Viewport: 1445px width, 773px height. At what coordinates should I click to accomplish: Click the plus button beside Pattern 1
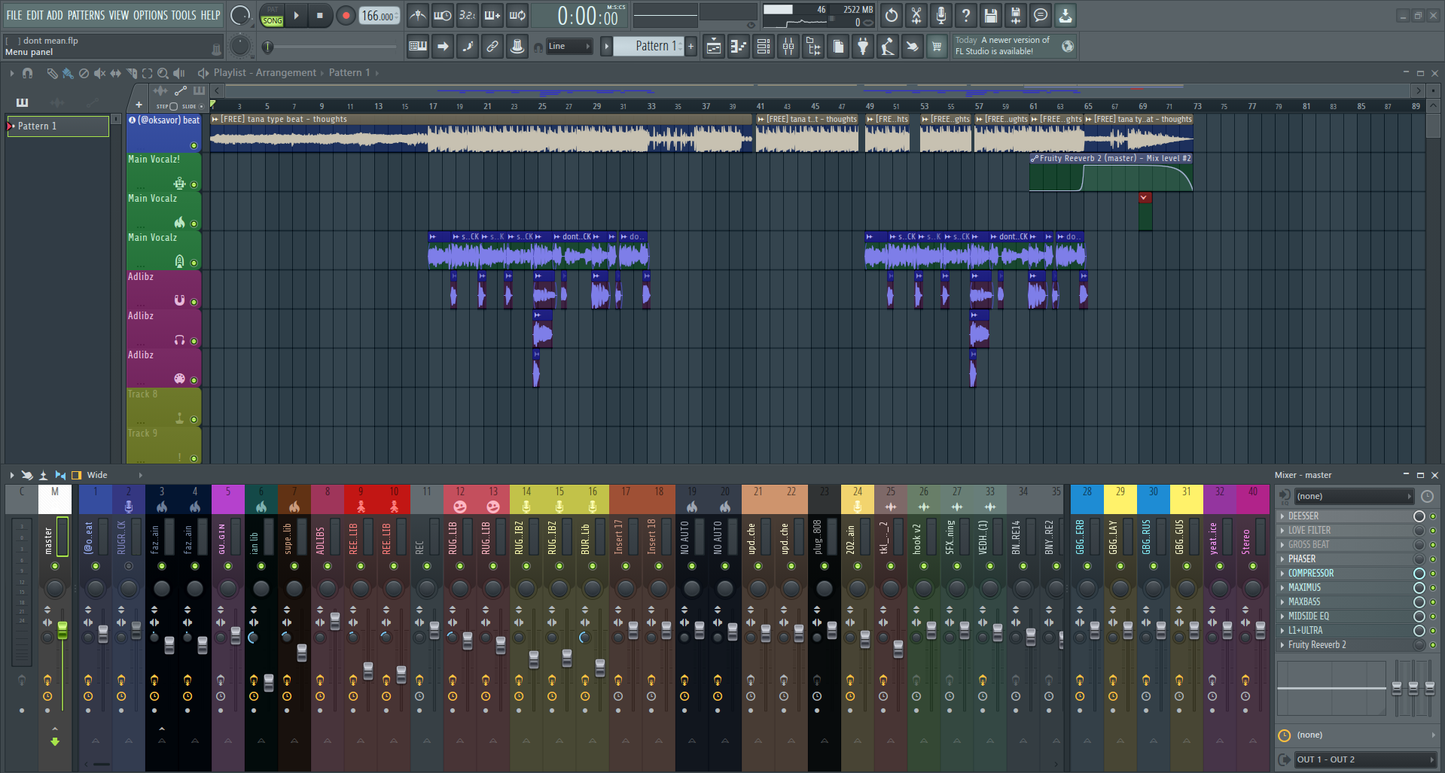pyautogui.click(x=690, y=46)
